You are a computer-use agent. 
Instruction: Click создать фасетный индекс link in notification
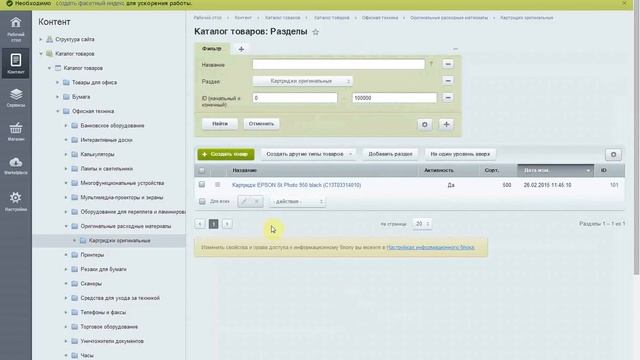point(90,3)
